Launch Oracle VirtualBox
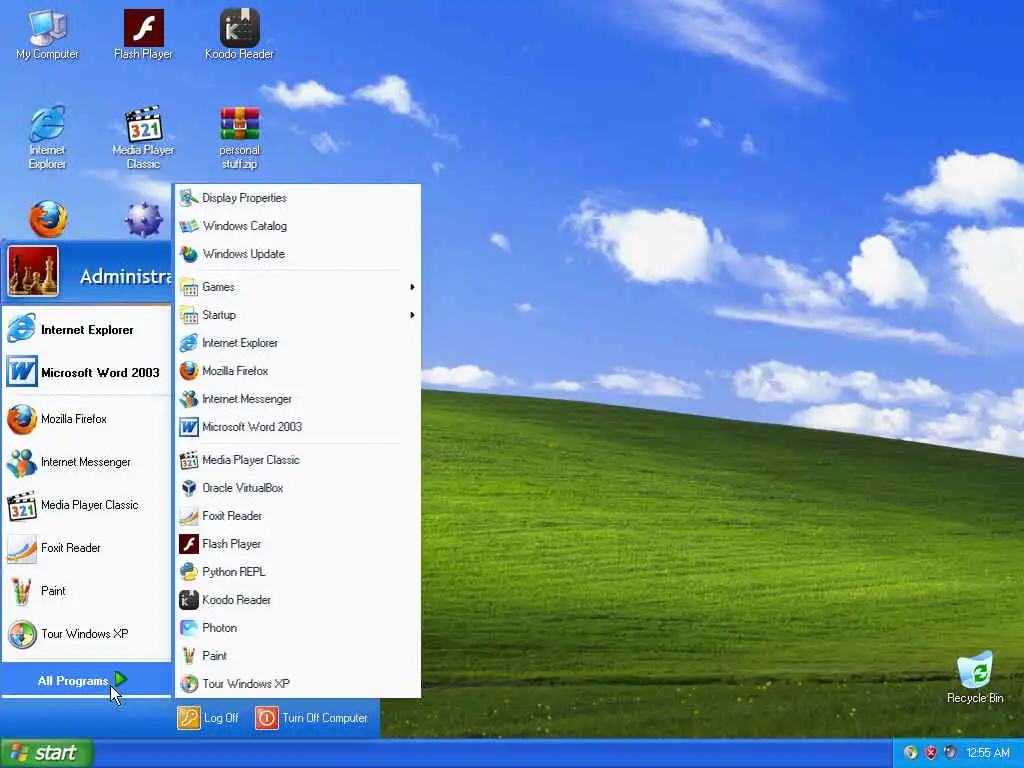 297,488
